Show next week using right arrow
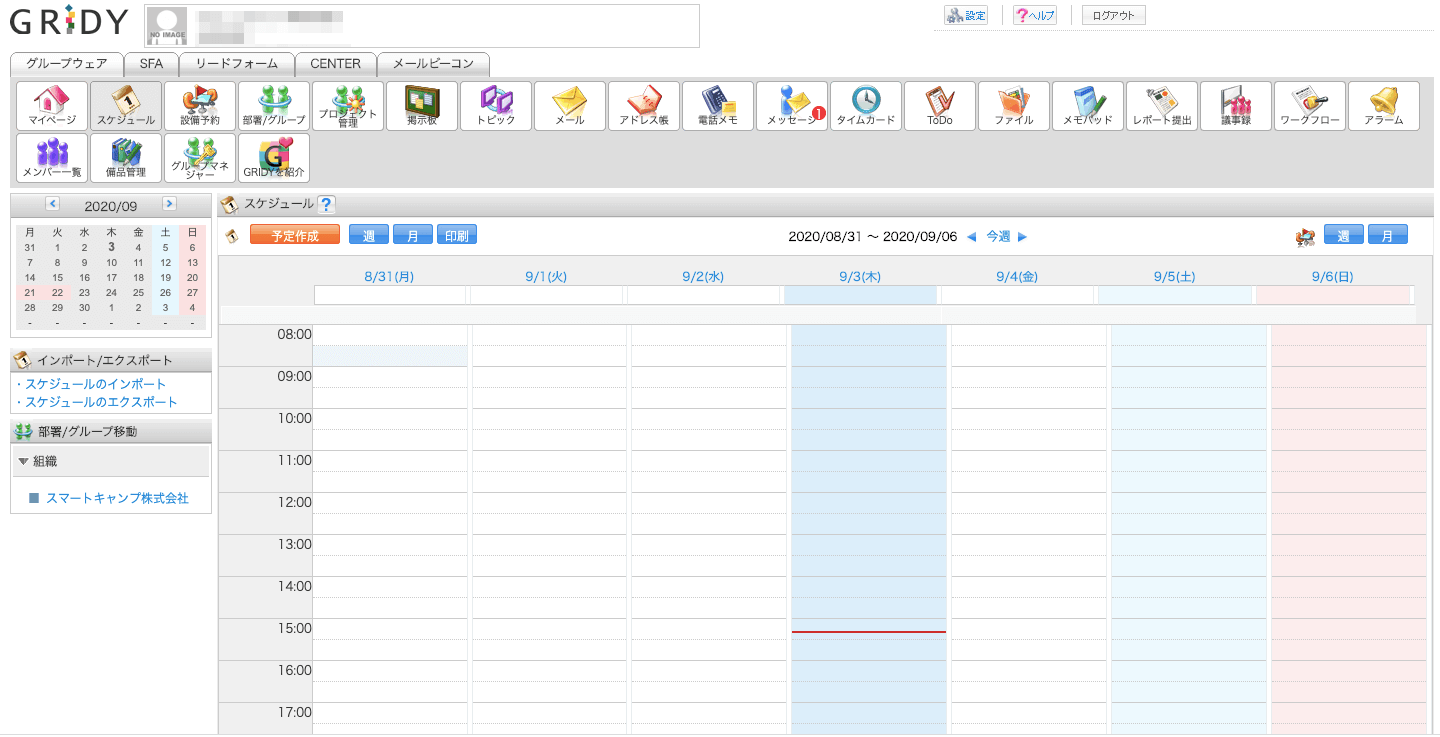Screen dimensions: 1440x737 point(1022,237)
